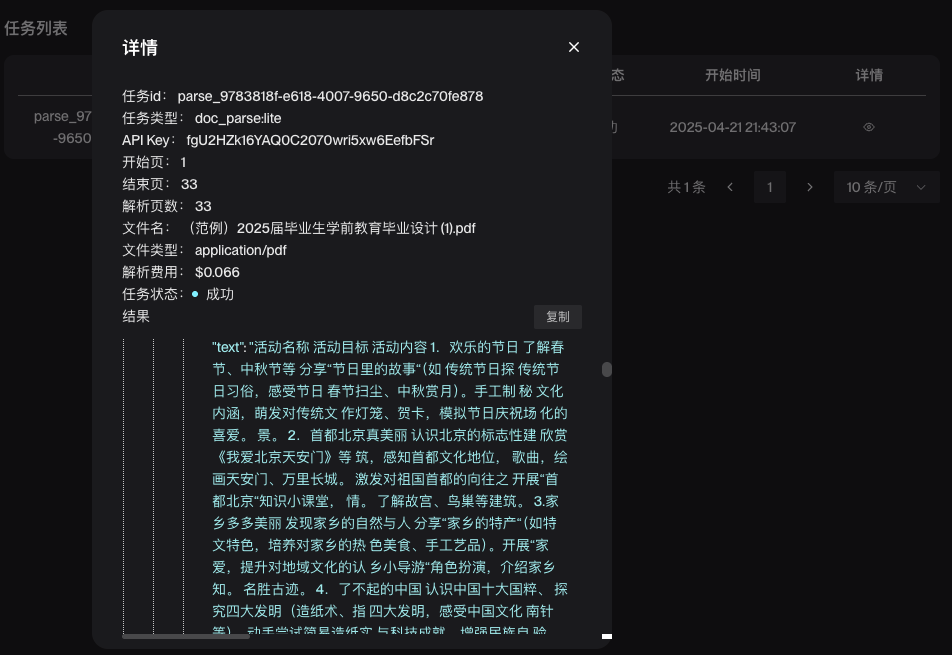Click the next page arrow

[809, 187]
